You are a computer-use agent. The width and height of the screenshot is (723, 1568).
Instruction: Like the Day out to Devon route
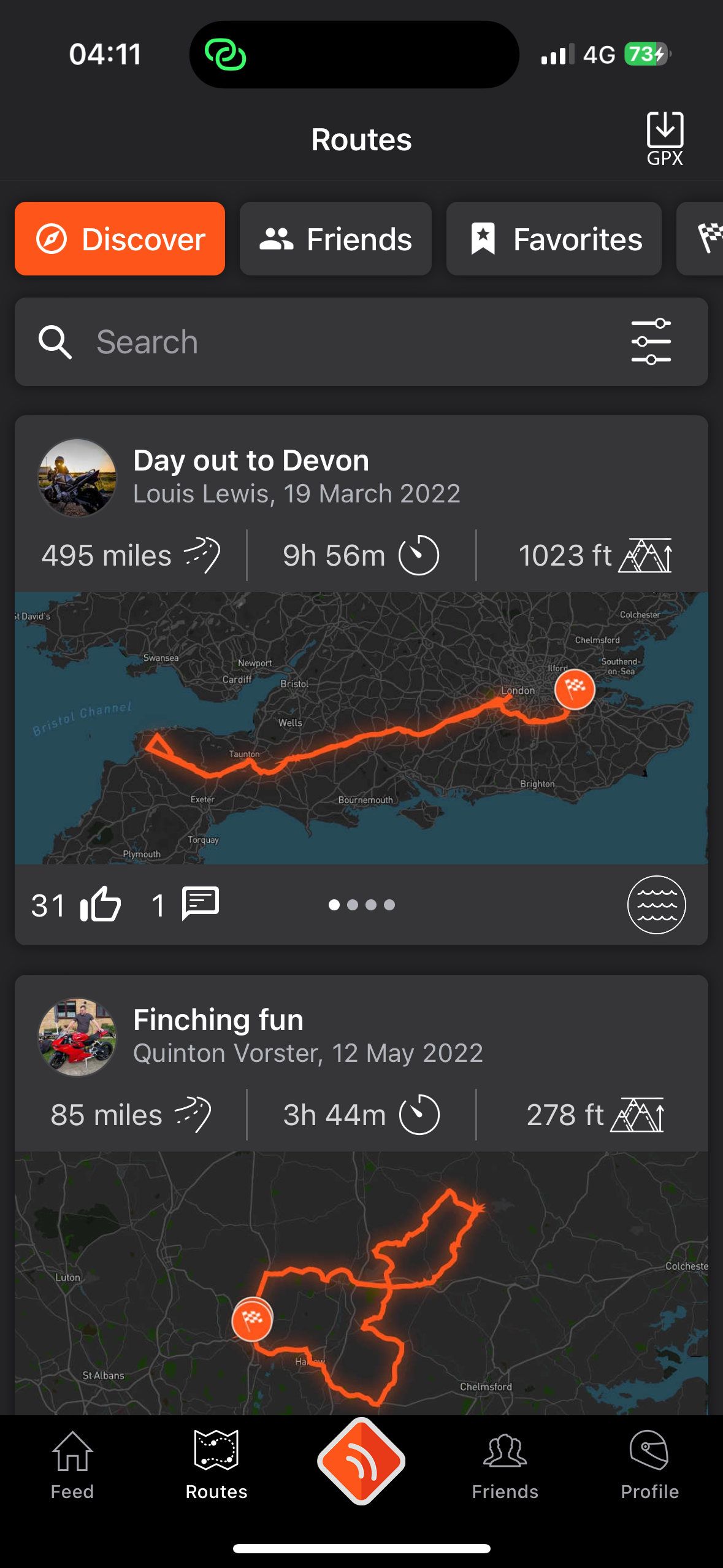tap(101, 904)
